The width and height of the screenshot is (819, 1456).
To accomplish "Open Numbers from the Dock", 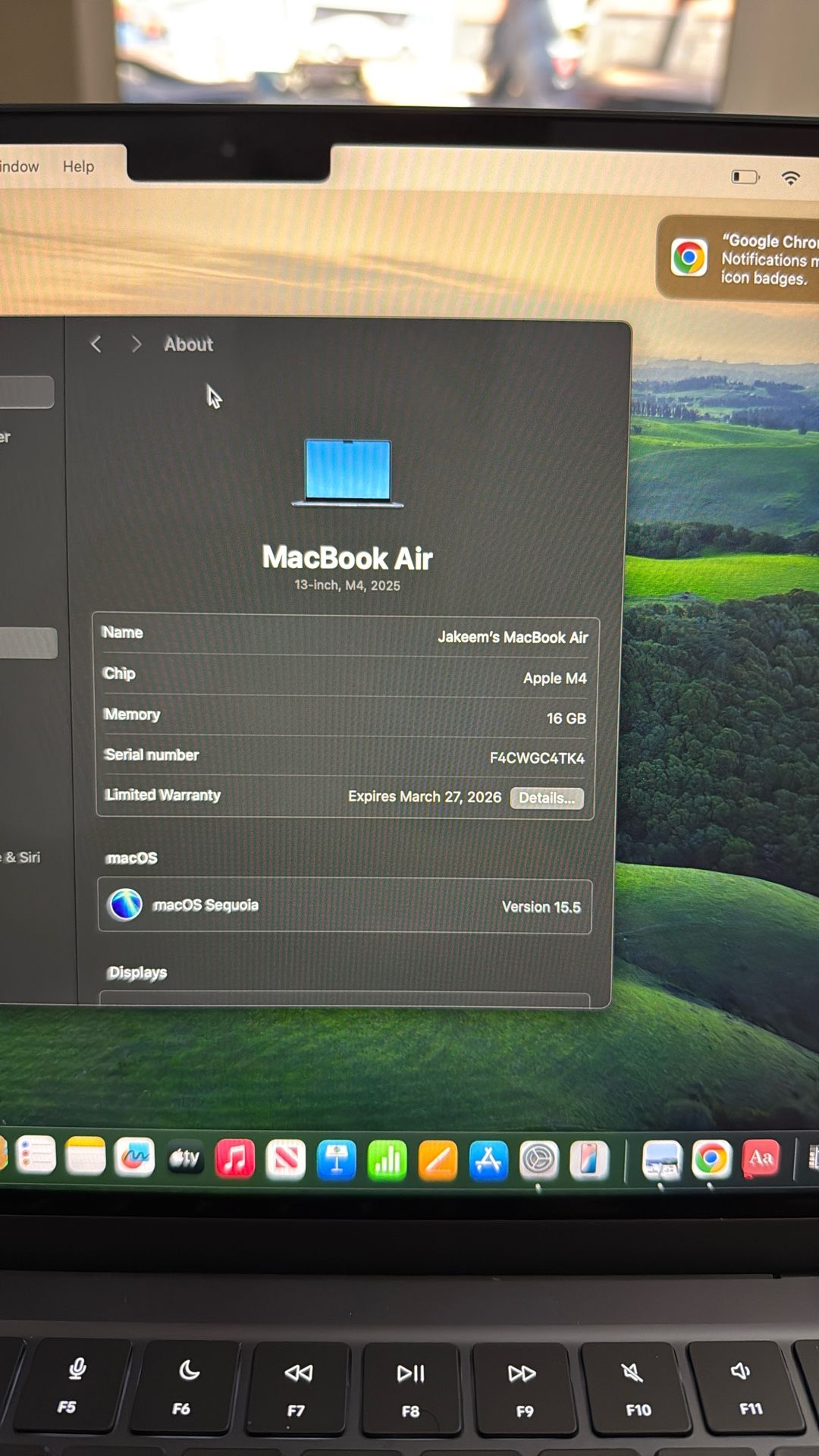I will pos(387,1160).
